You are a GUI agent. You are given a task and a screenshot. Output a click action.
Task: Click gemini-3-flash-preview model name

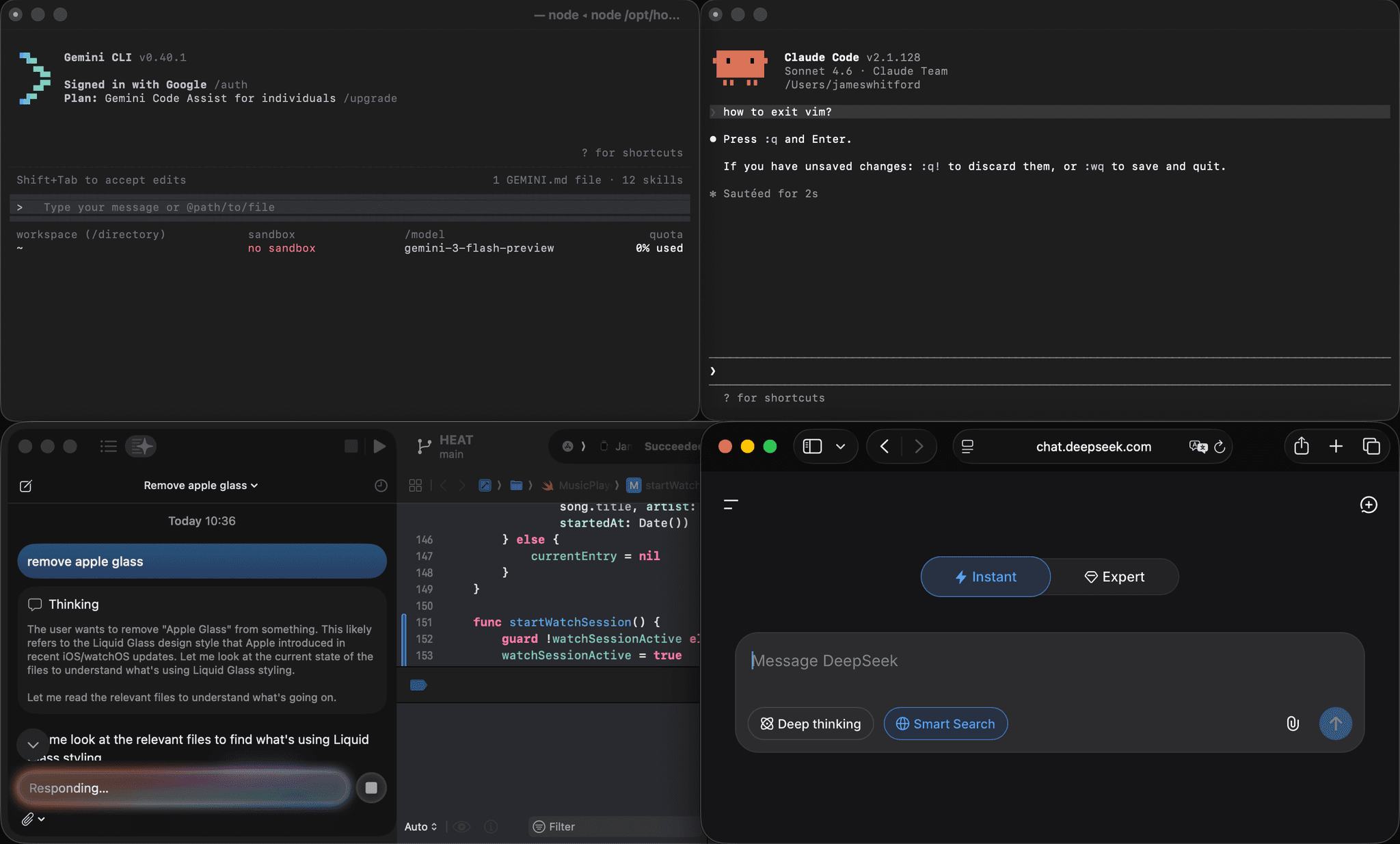(x=479, y=248)
